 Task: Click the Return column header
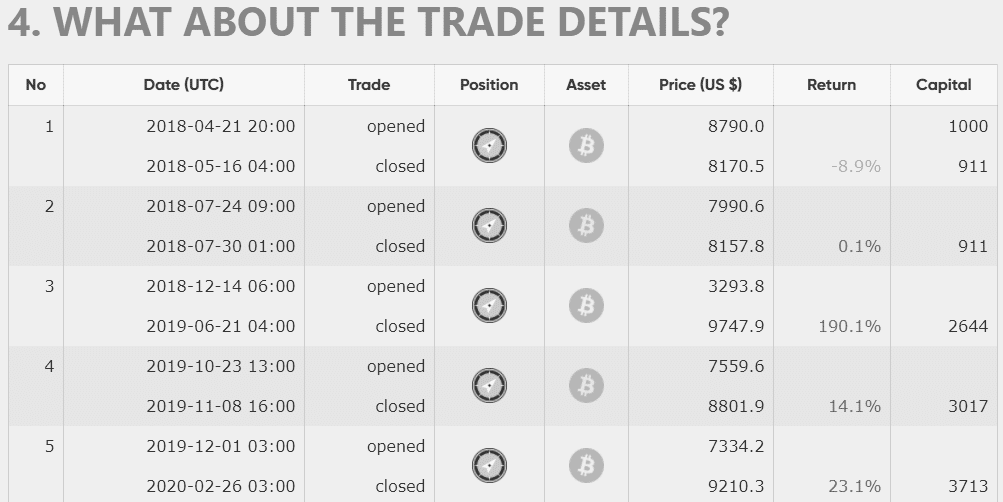(x=832, y=85)
